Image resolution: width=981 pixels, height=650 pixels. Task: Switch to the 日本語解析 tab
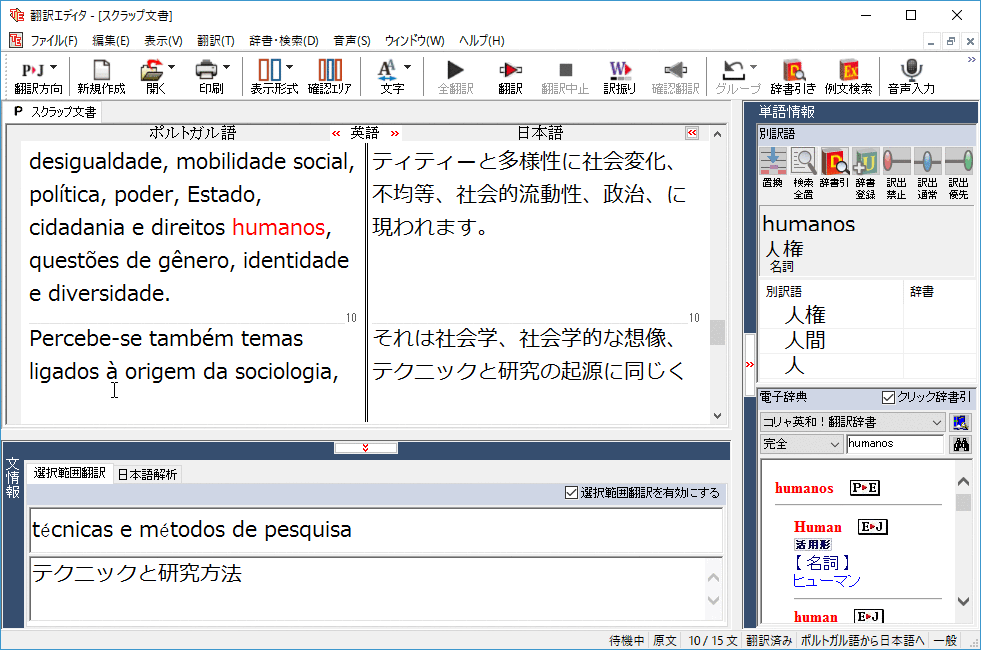[x=148, y=475]
